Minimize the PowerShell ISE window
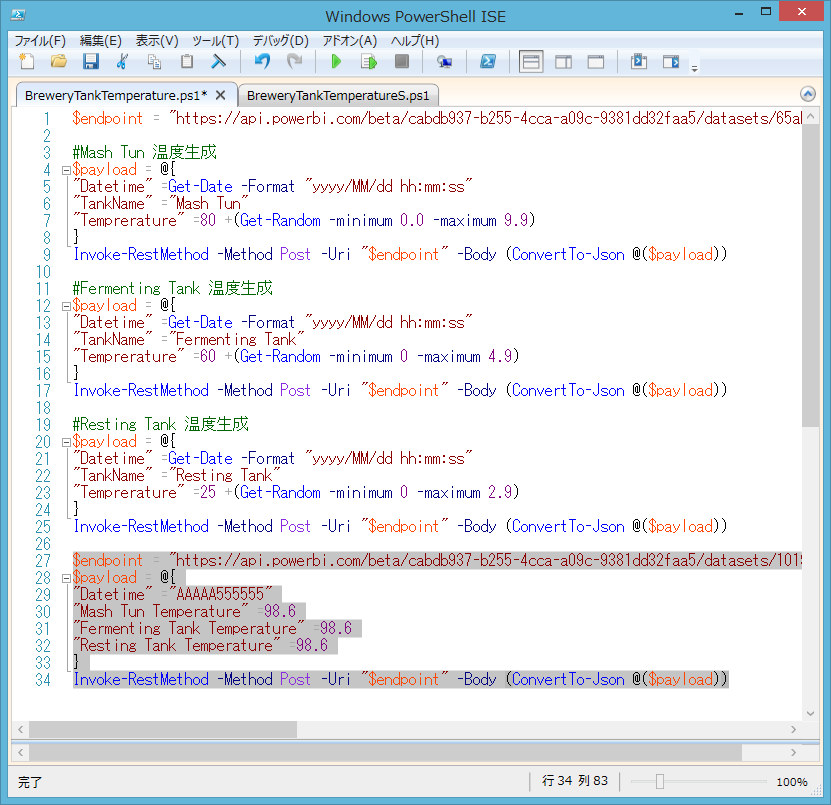The height and width of the screenshot is (805, 831). tap(739, 13)
